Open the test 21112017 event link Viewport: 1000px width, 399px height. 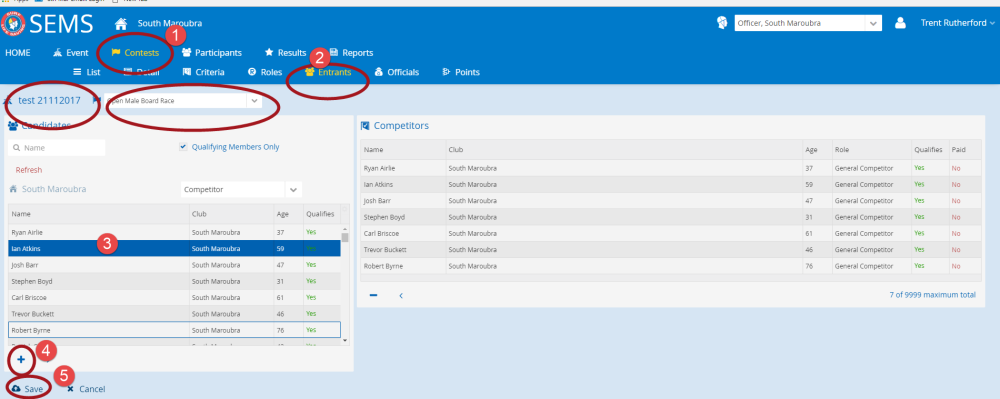click(49, 100)
